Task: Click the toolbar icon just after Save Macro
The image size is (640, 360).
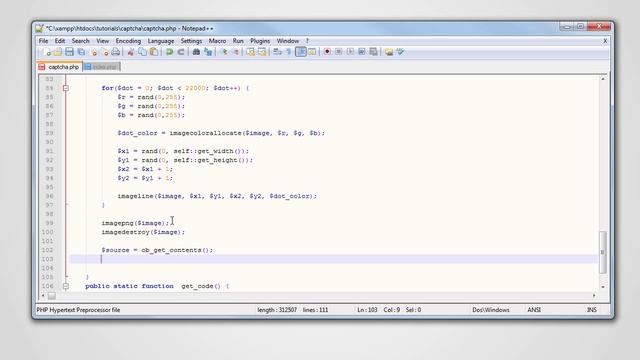Action: coord(389,52)
